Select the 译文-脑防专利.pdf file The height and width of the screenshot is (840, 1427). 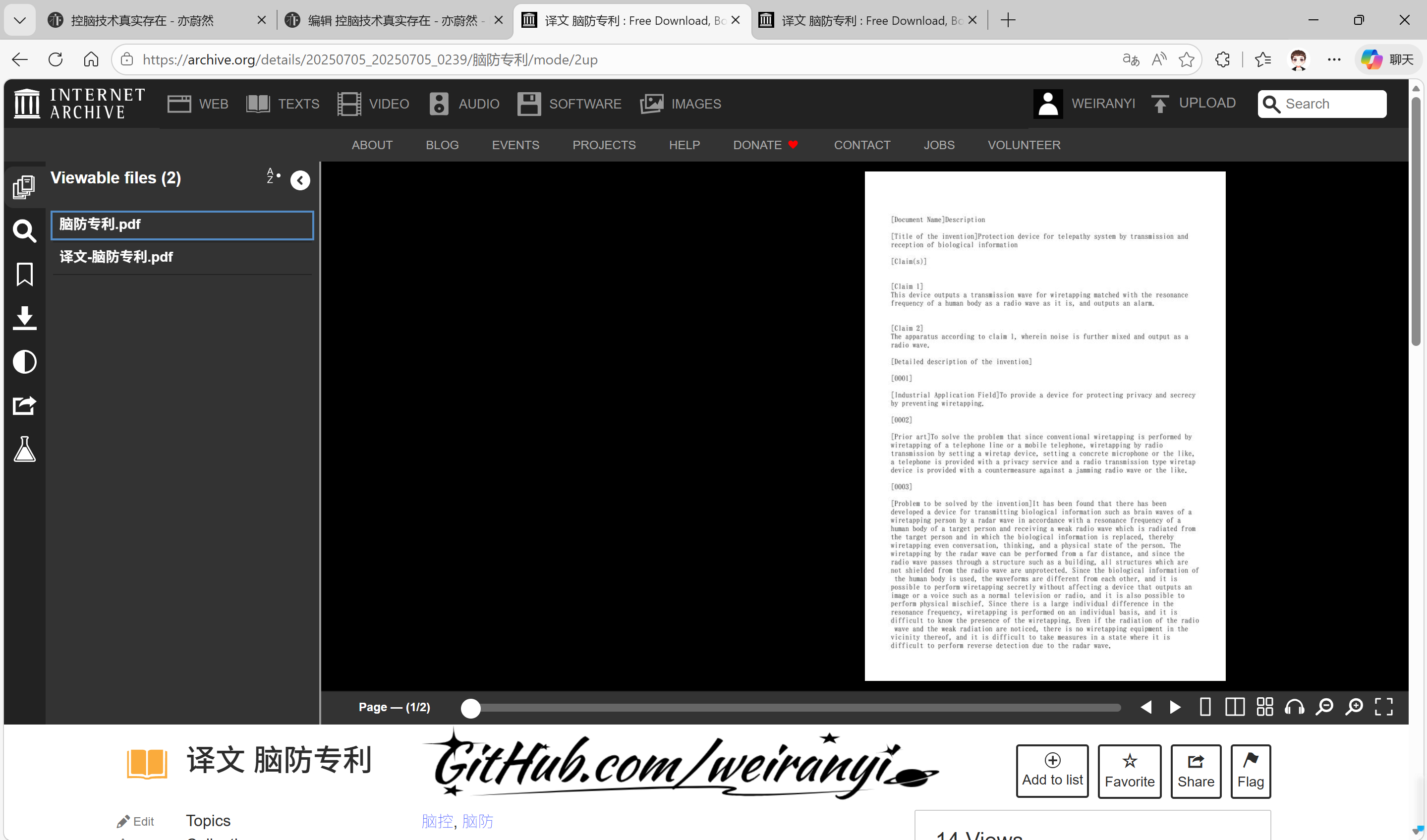tap(115, 257)
